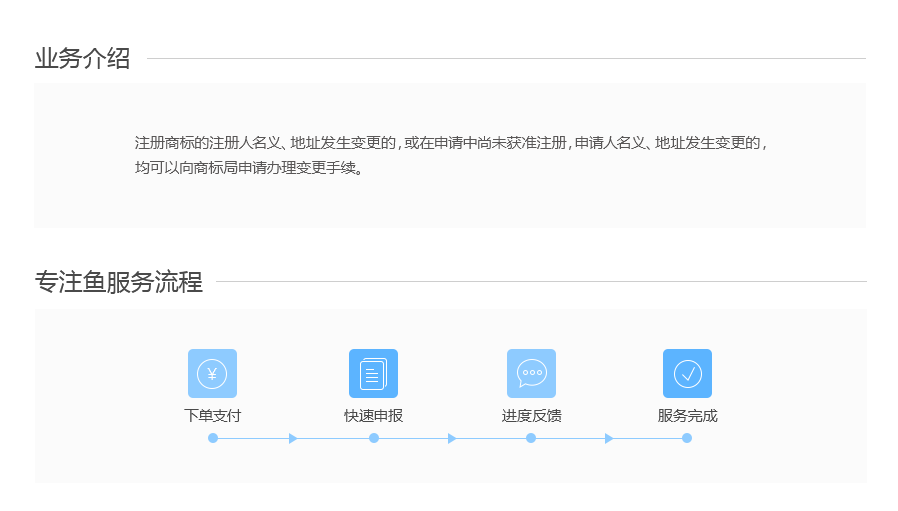
Task: Click the text line starting 均可以向商标局
Action: click(x=249, y=168)
